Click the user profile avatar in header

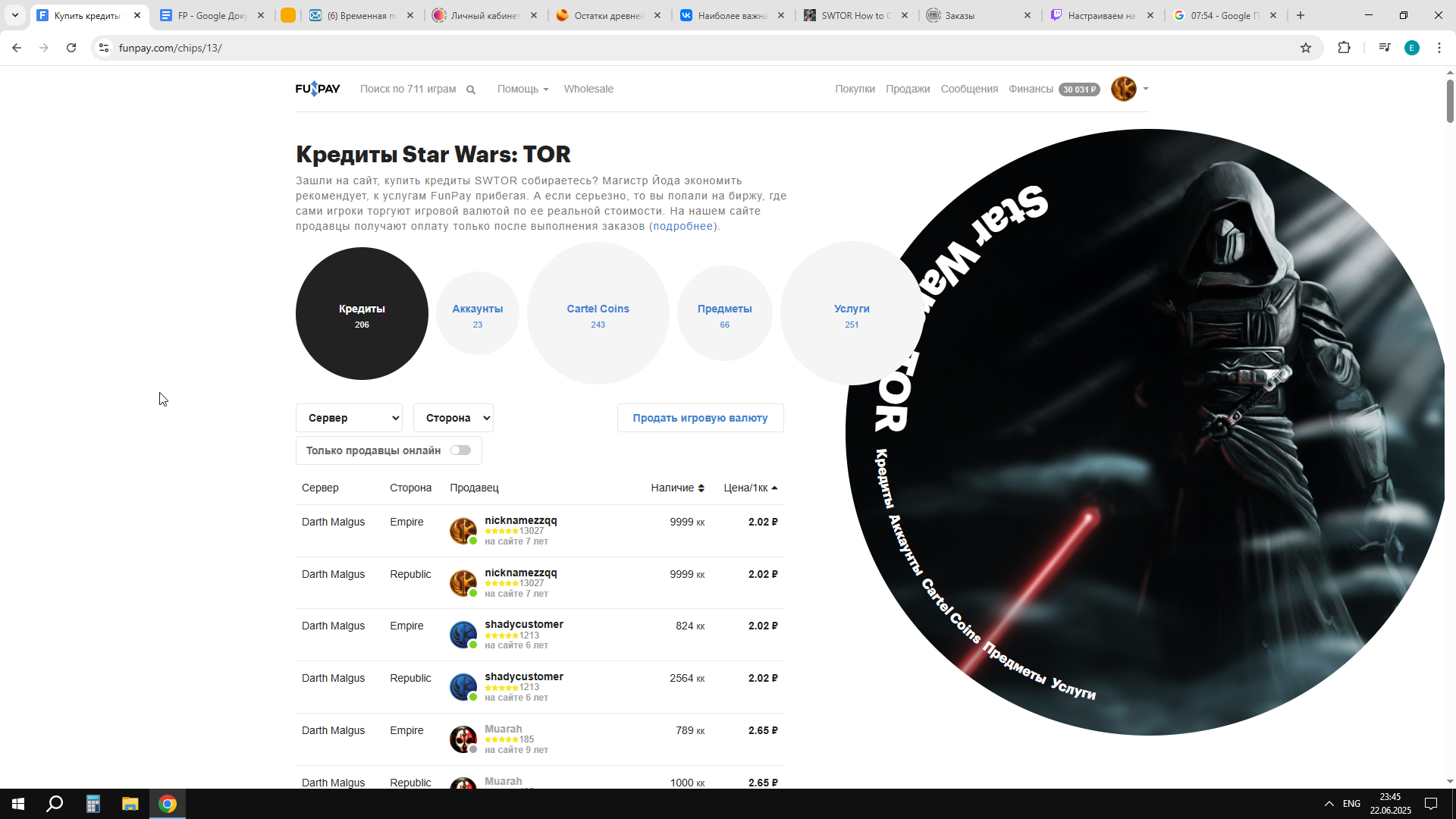tap(1123, 89)
